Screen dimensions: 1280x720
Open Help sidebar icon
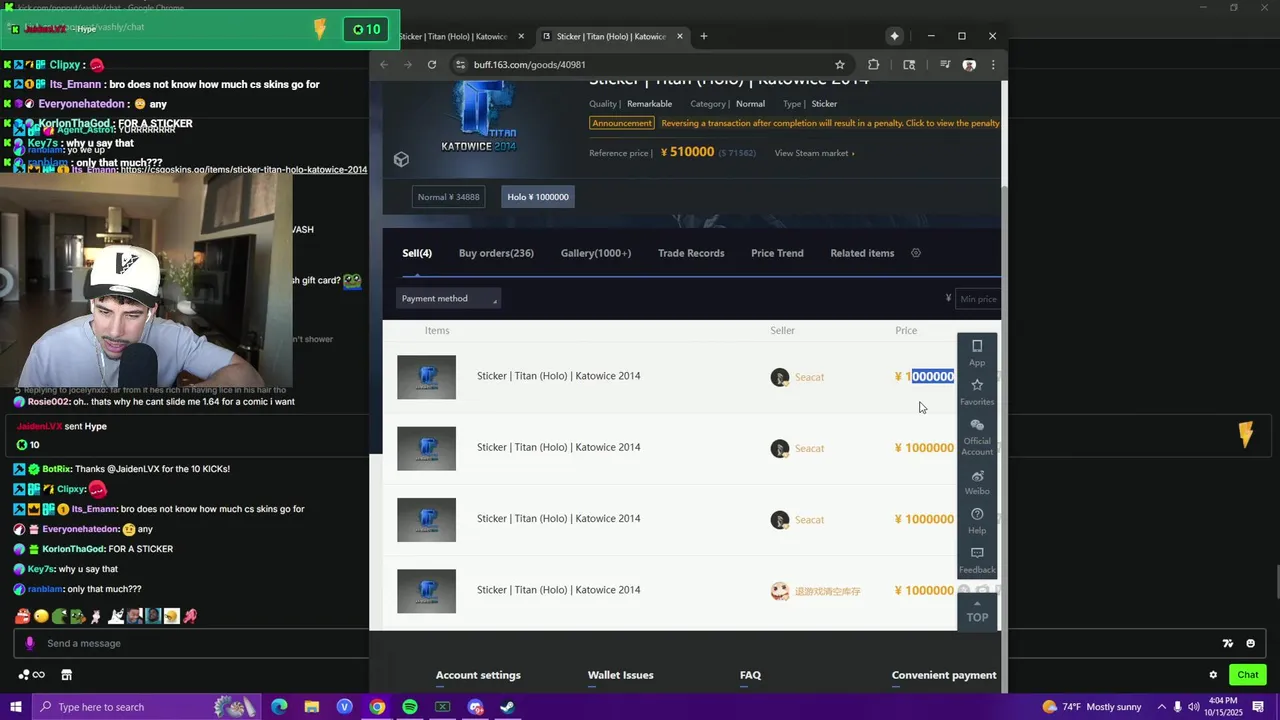977,521
